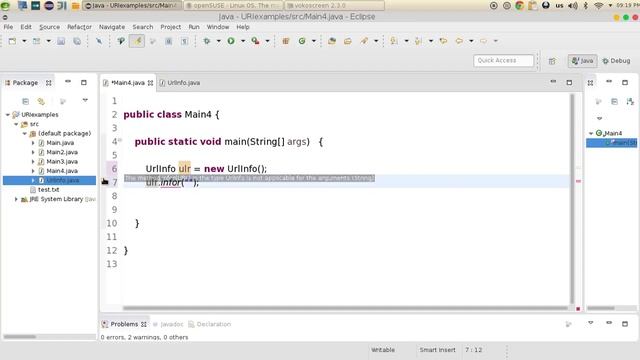Open Package Explorer view menu arrow
This screenshot has width=640, height=360.
click(85, 100)
